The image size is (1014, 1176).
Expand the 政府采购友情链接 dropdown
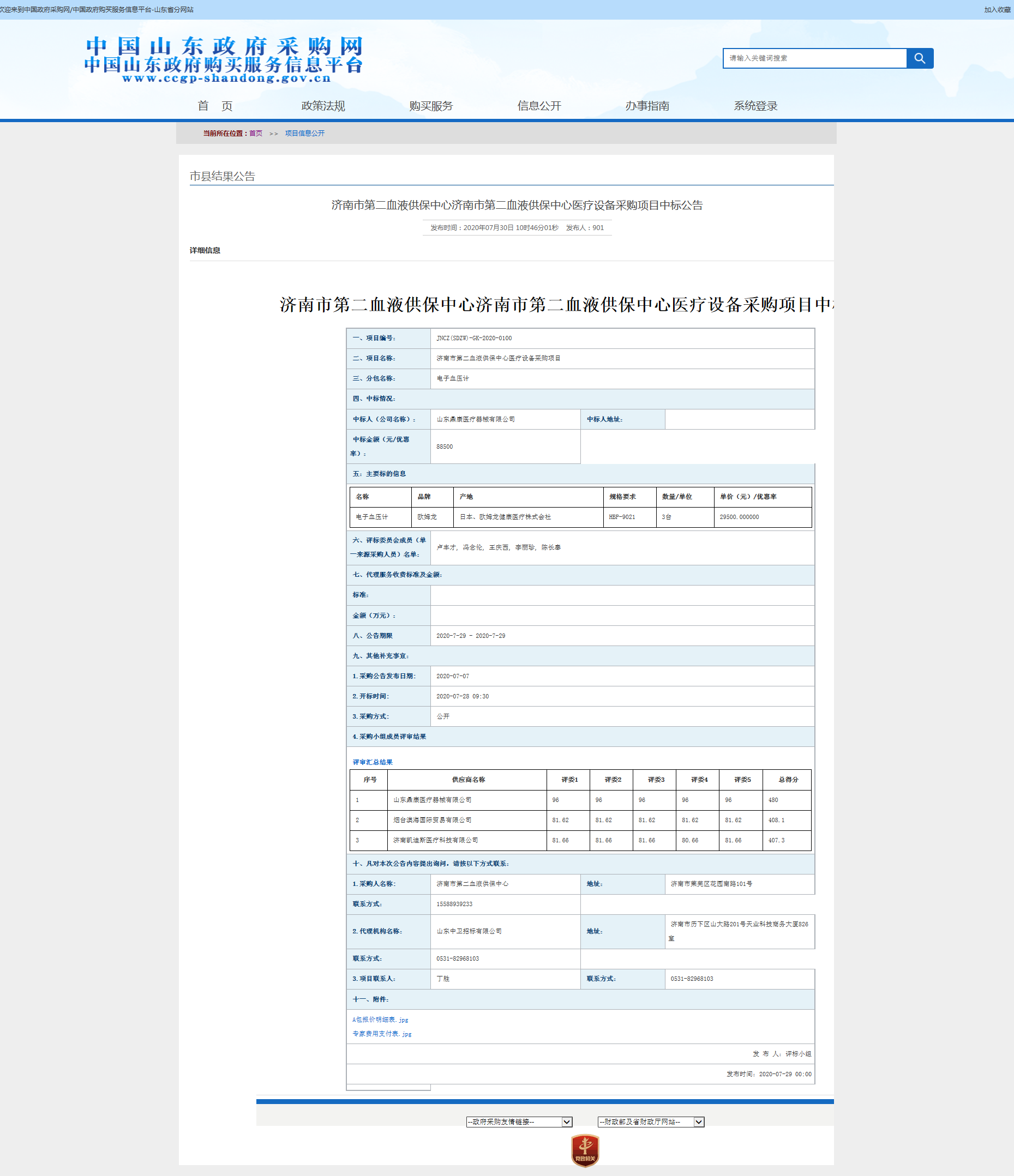click(518, 1121)
